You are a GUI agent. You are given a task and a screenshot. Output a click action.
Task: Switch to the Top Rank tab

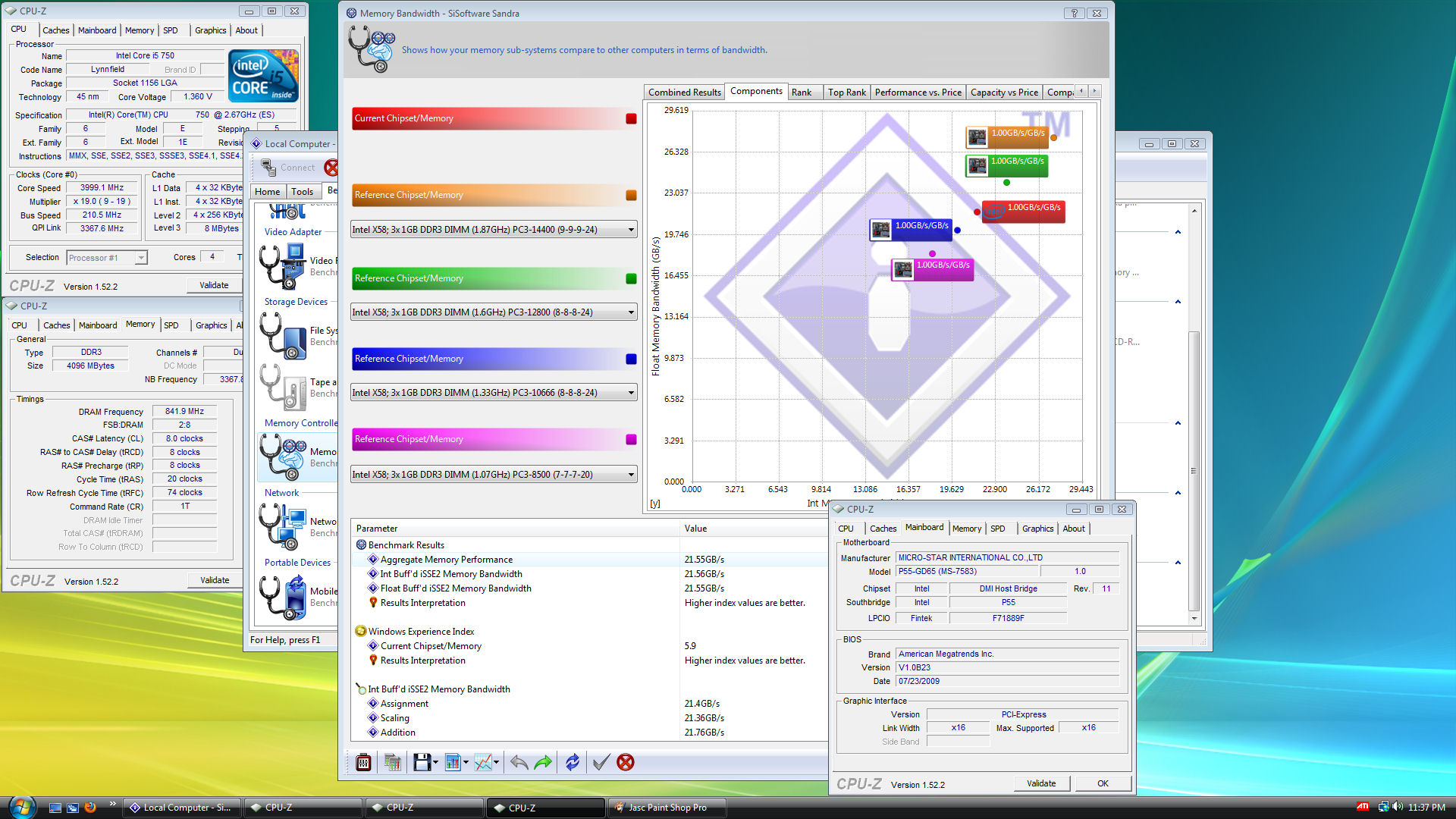pos(846,93)
